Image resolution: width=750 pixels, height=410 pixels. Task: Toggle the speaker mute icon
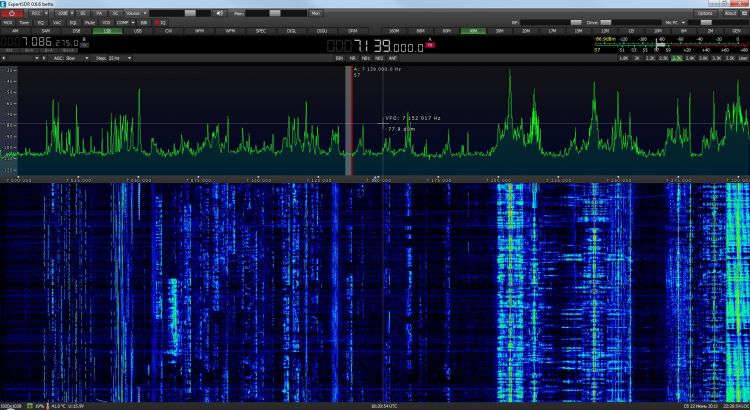220,13
